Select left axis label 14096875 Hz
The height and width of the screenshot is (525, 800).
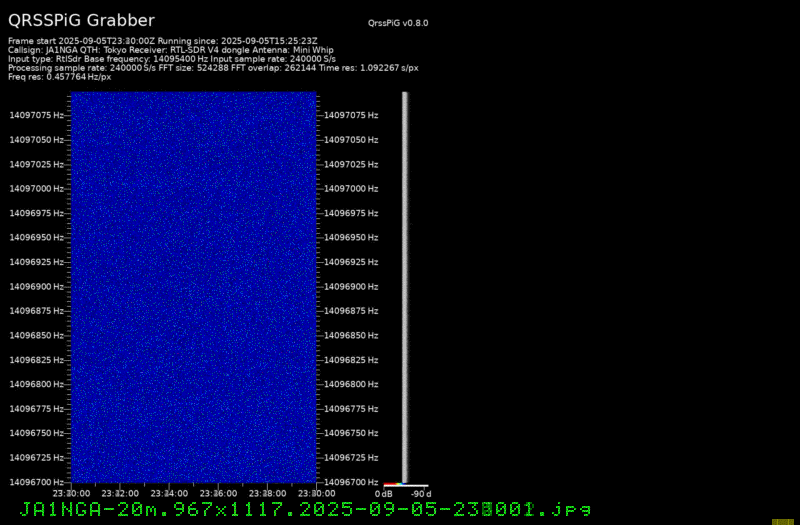(36, 311)
